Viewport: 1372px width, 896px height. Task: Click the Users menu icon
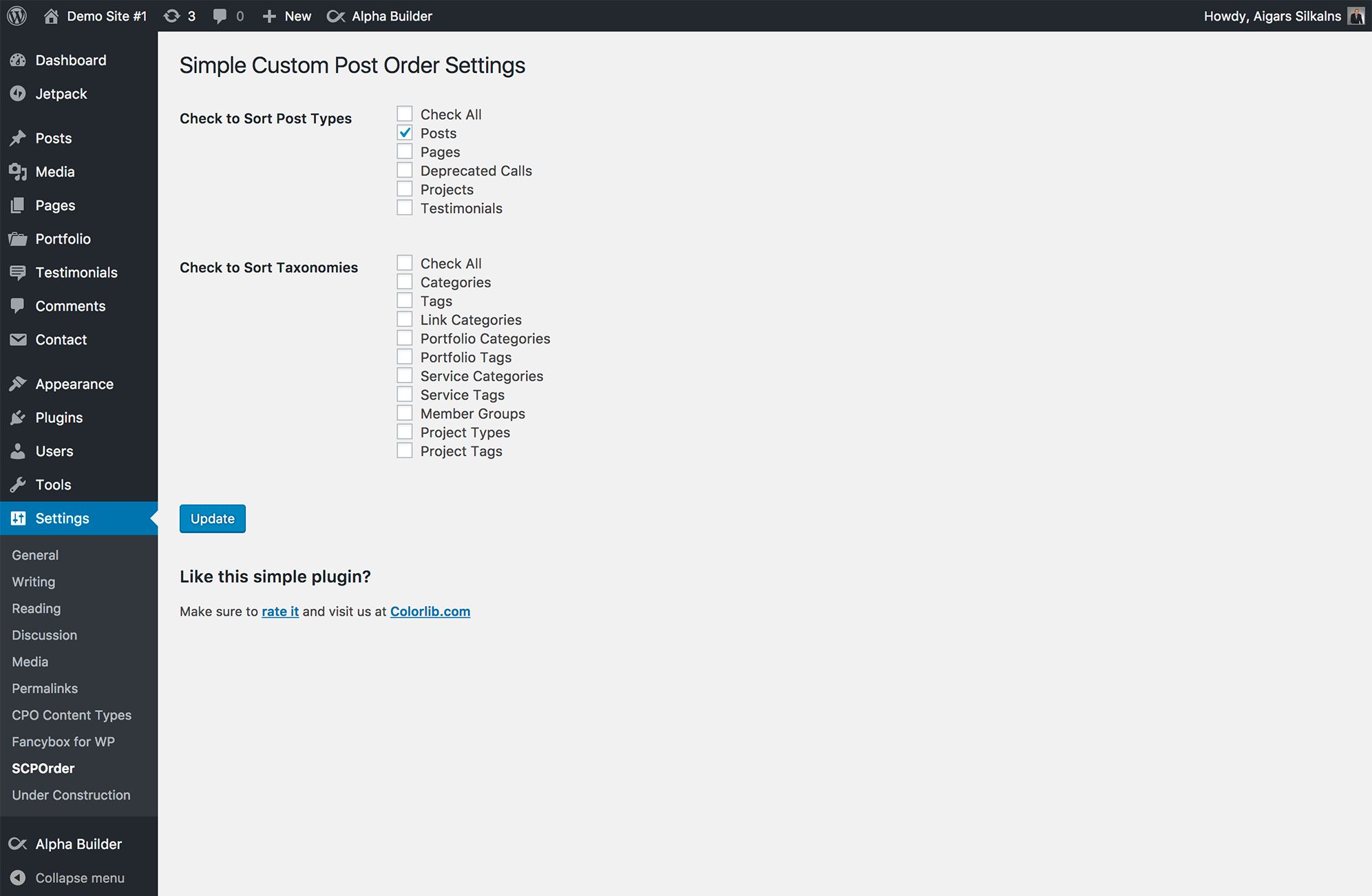[x=18, y=451]
